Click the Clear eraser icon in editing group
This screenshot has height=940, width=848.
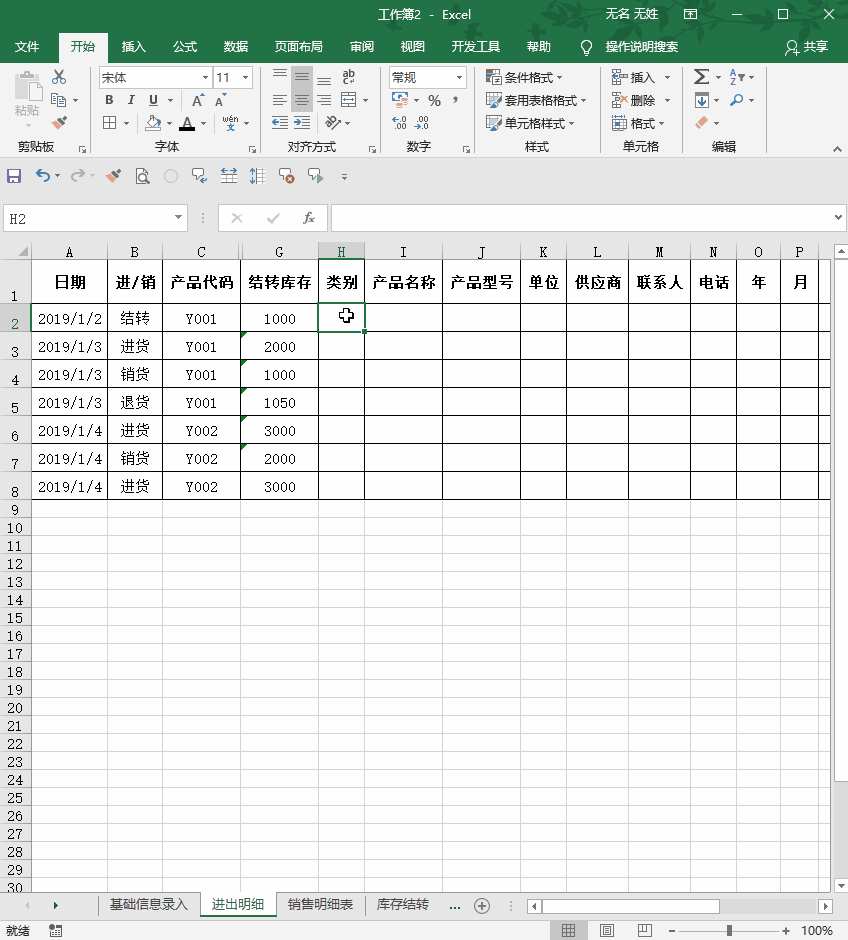click(x=701, y=123)
